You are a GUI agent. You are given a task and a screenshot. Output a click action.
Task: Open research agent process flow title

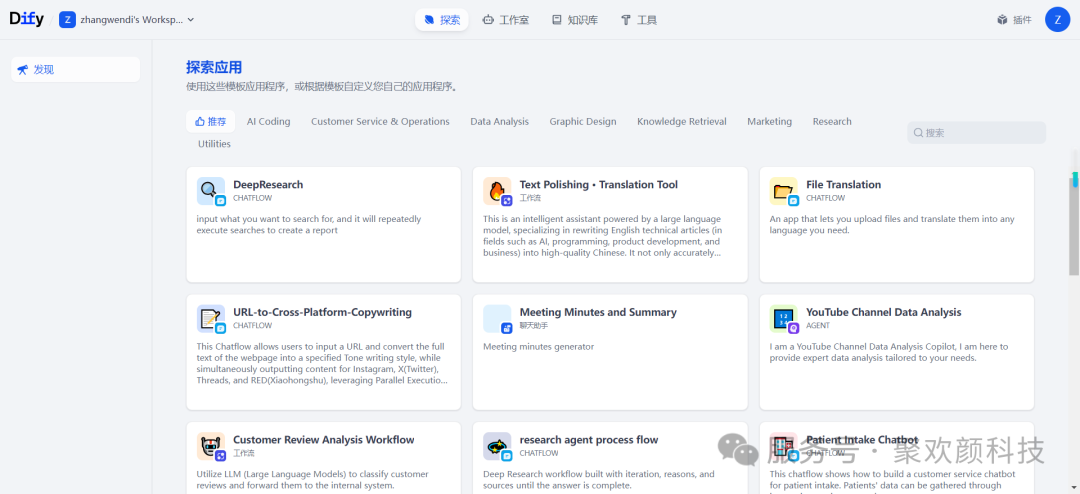click(x=589, y=440)
